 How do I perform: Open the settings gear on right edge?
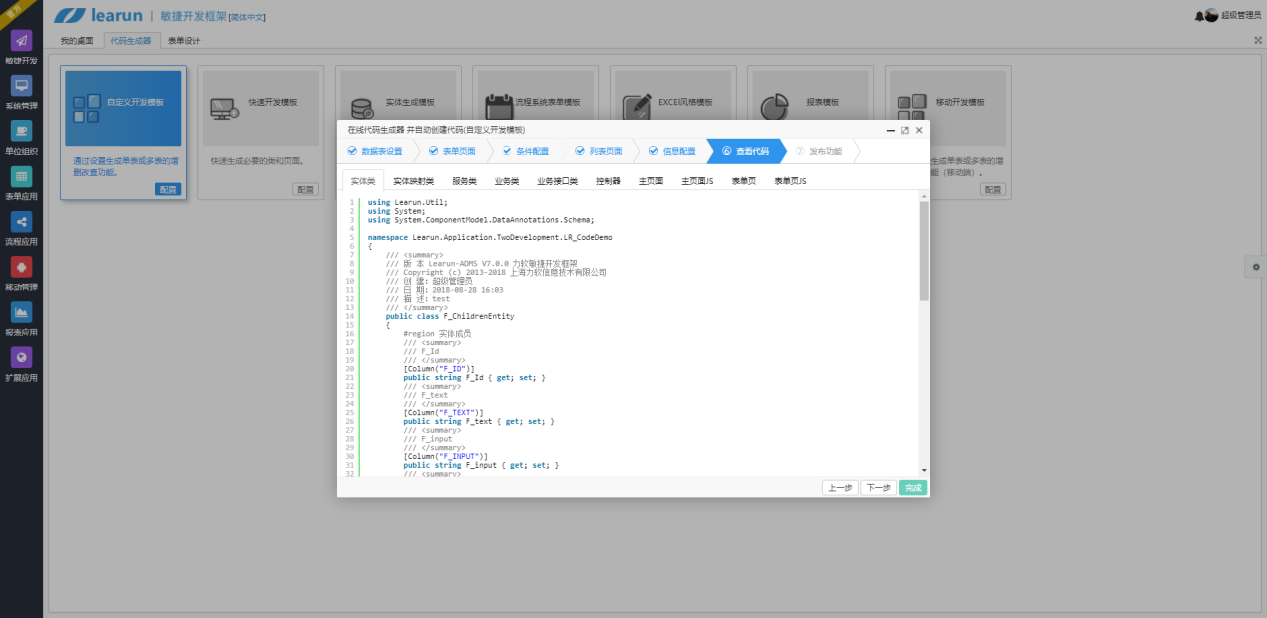[x=1256, y=266]
